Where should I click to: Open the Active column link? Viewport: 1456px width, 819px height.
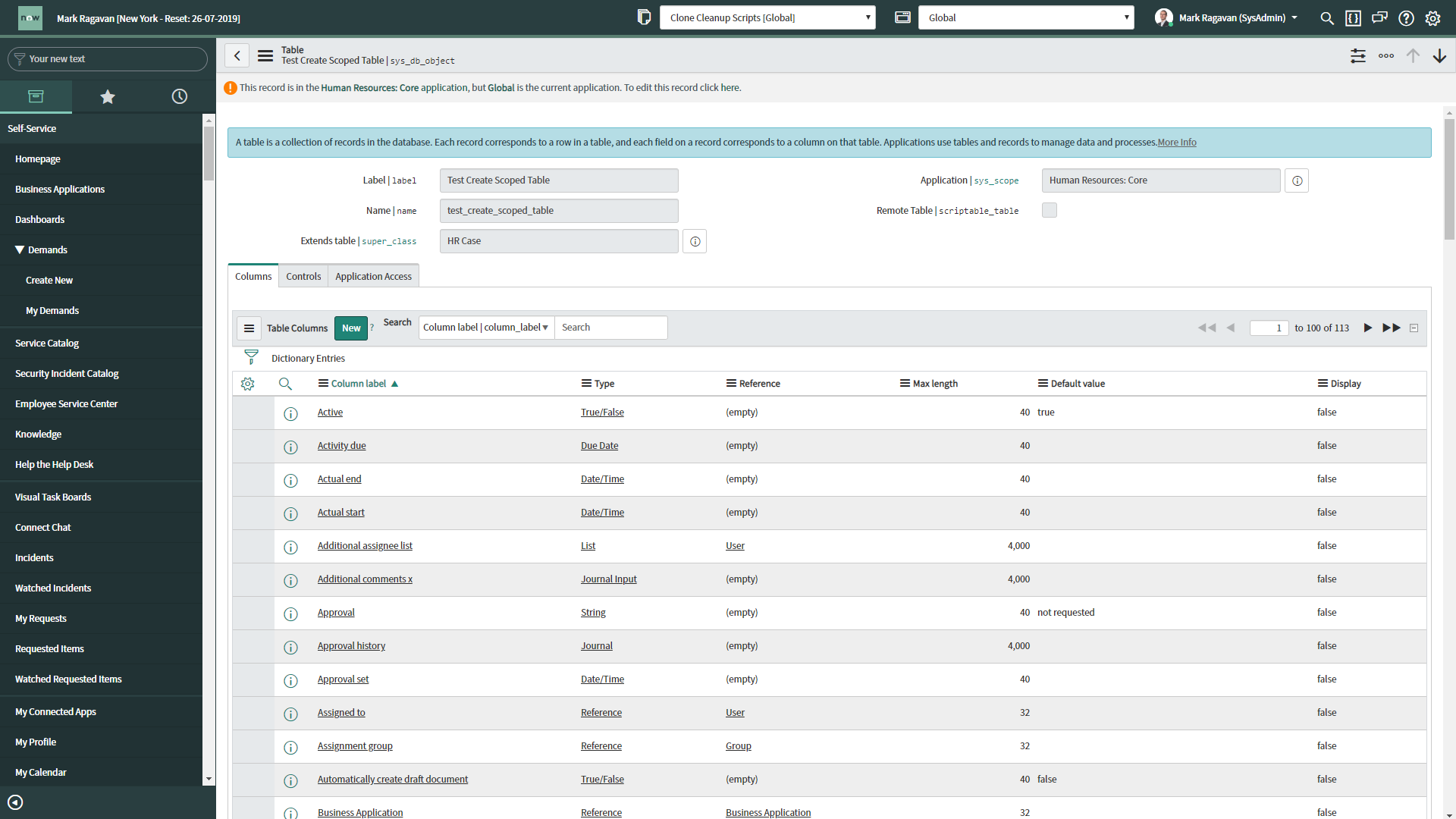coord(330,413)
